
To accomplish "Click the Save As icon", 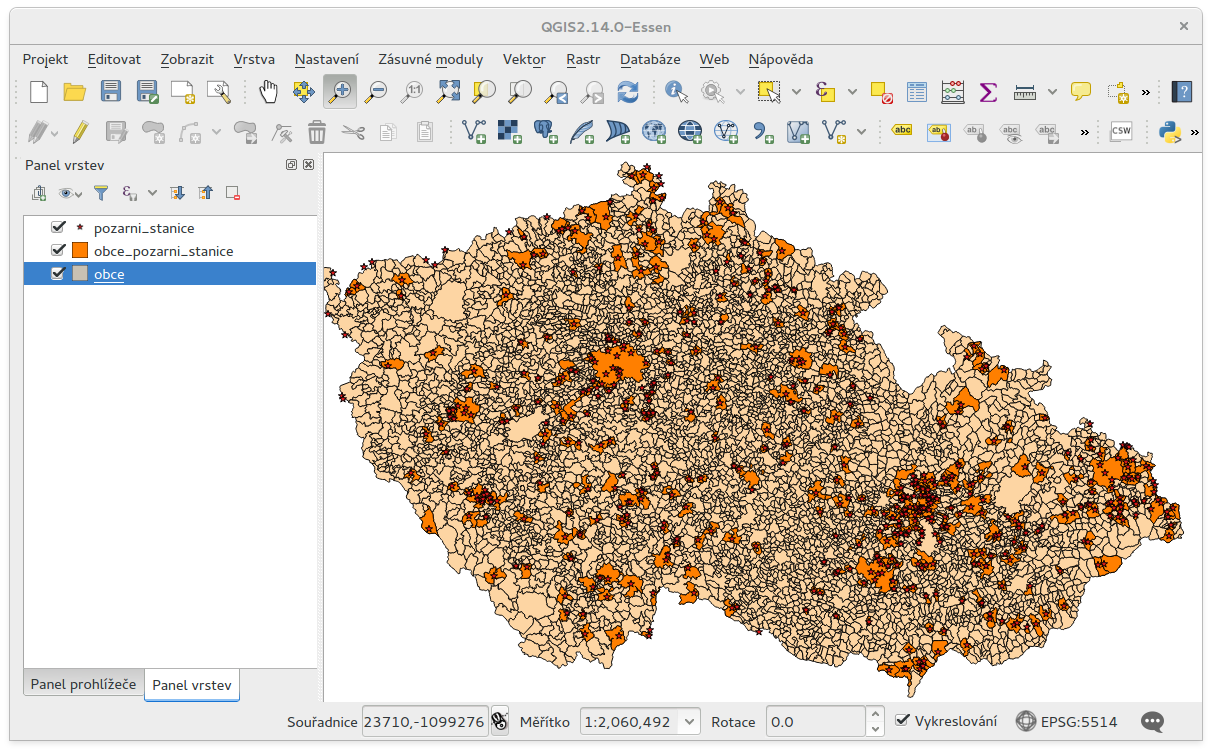I will click(147, 92).
